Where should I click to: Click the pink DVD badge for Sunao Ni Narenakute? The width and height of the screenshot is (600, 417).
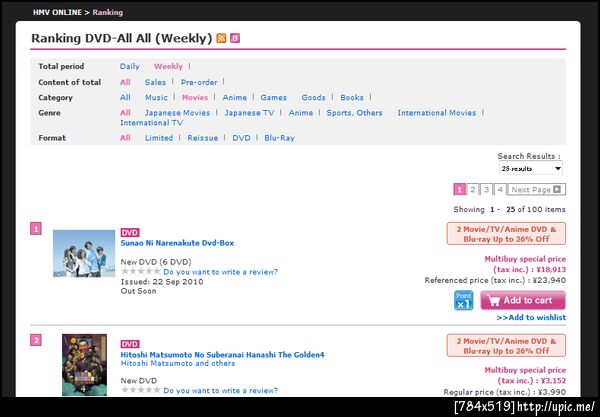130,233
